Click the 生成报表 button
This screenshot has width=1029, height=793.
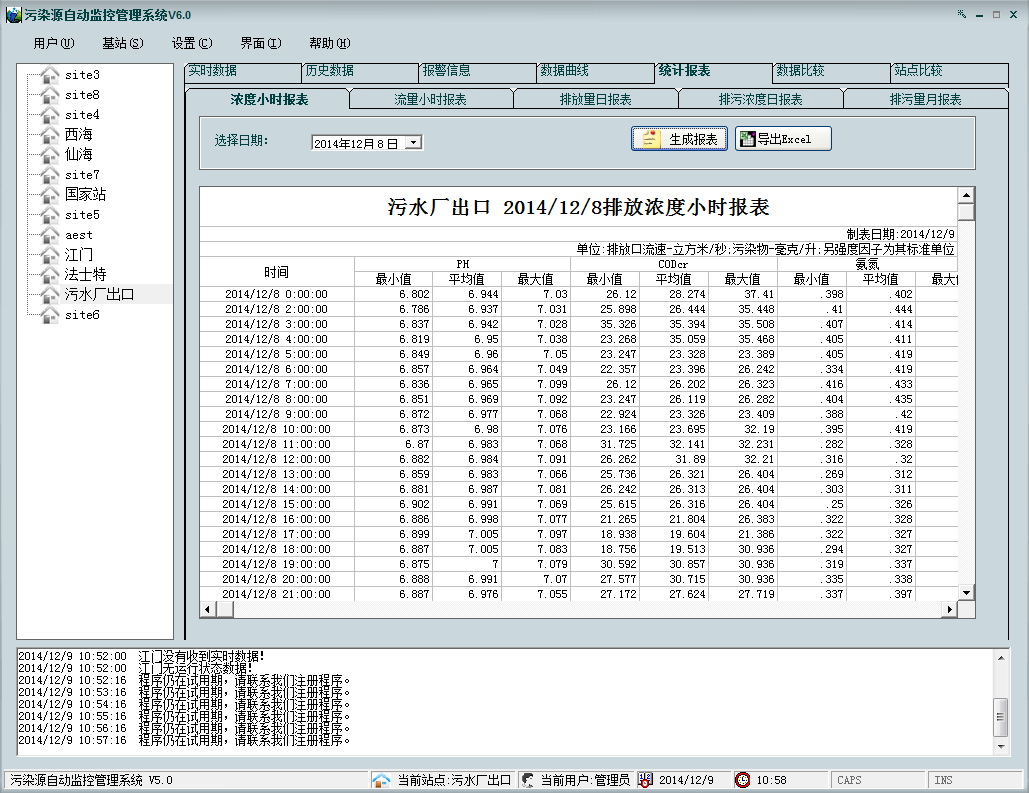[x=680, y=139]
